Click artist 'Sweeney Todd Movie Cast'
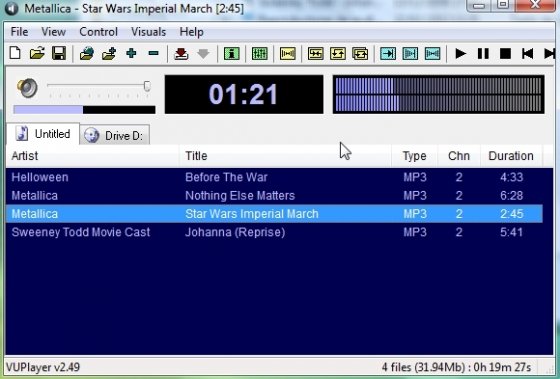 pos(81,232)
